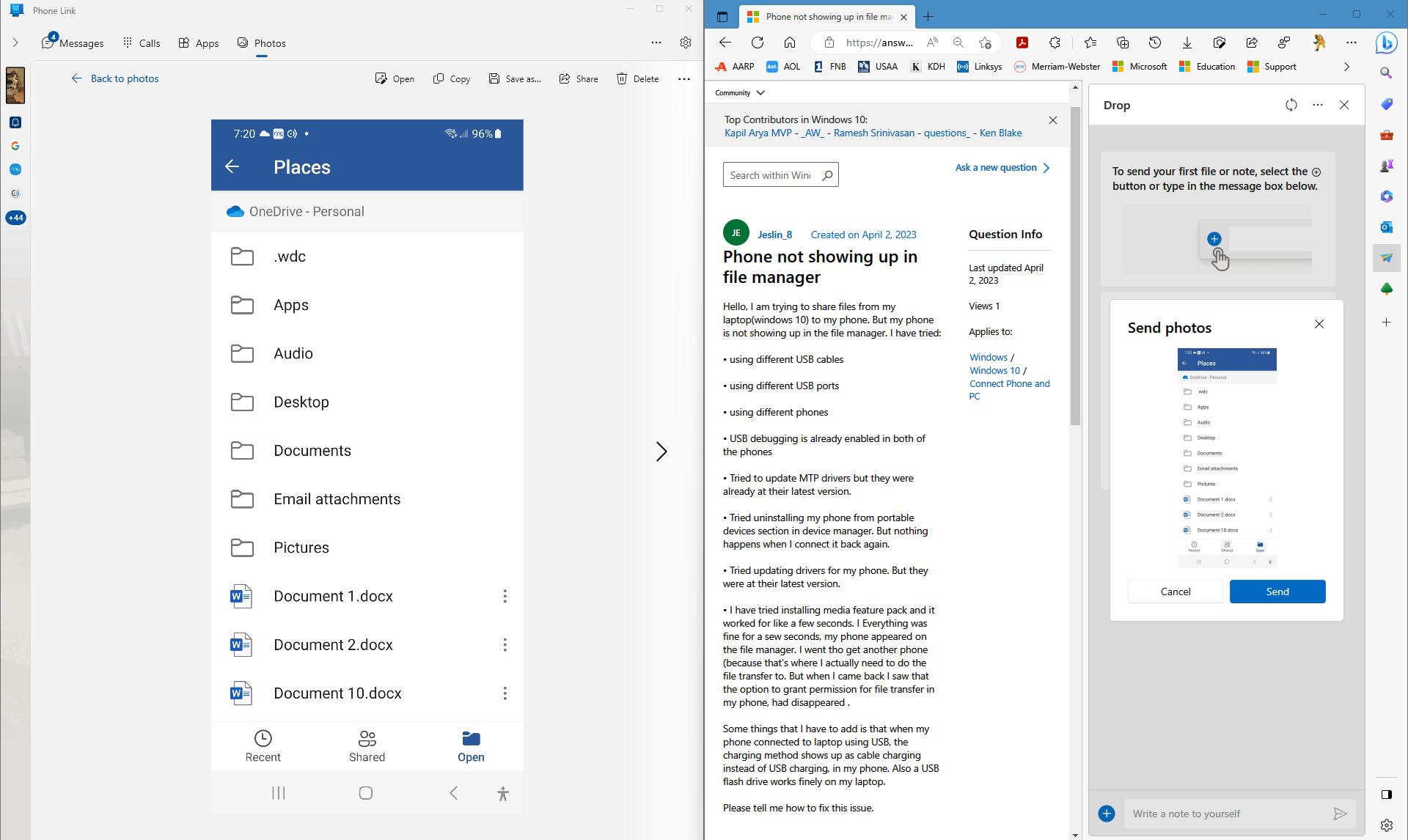Expand Phone Link navigation pane chevron
This screenshot has width=1408, height=840.
coord(15,43)
